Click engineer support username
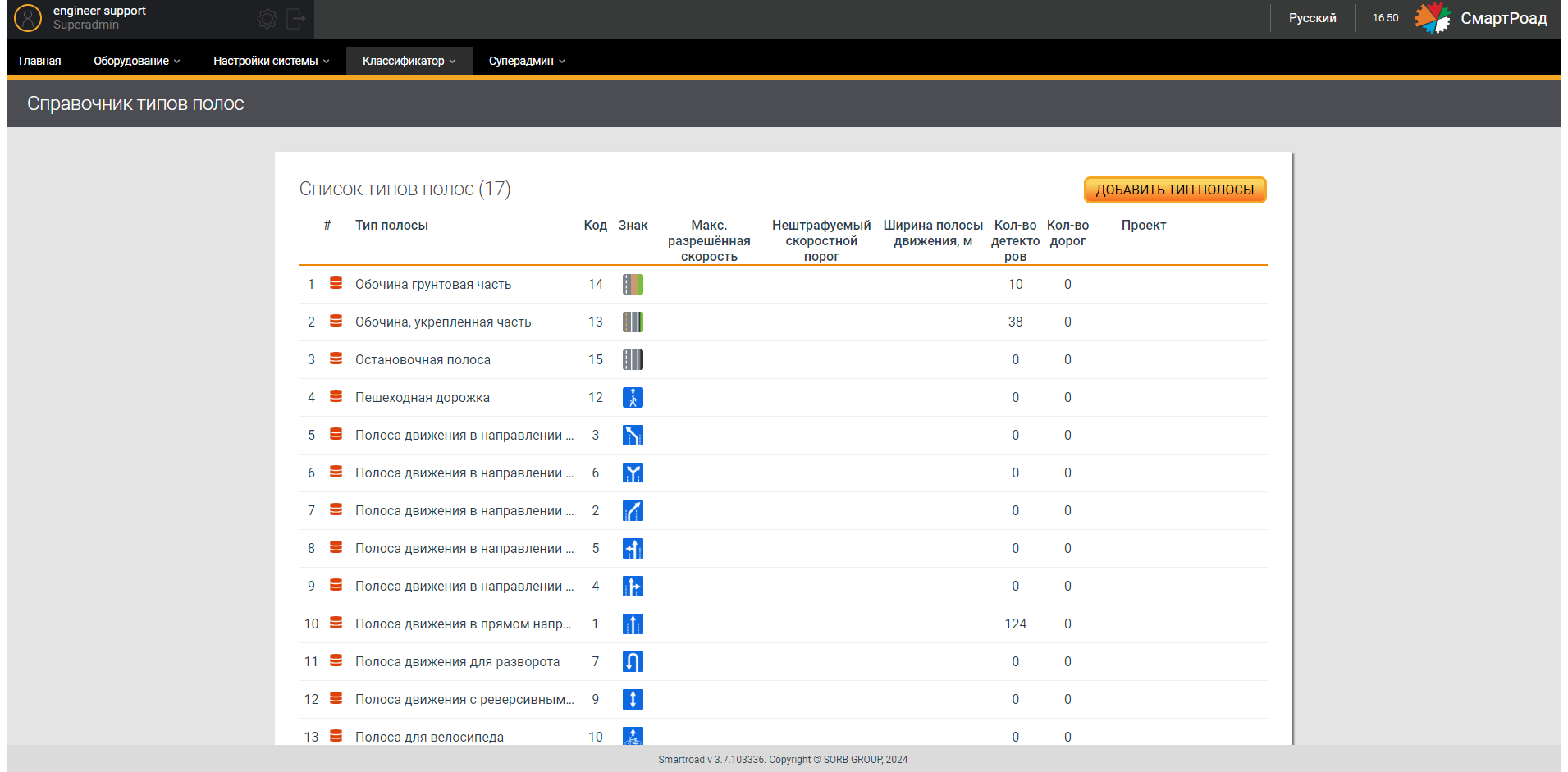Image resolution: width=1568 pixels, height=772 pixels. [x=99, y=11]
